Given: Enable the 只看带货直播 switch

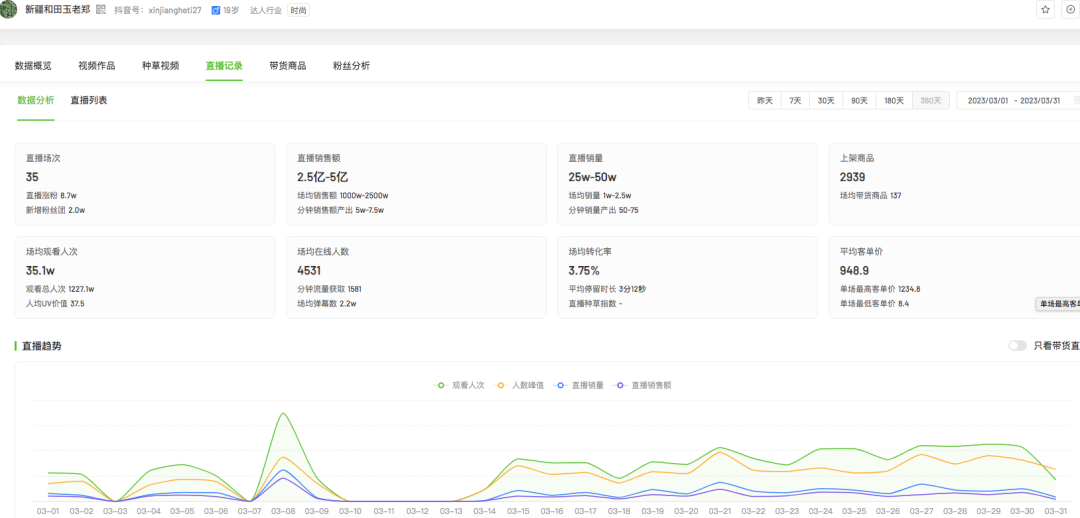Looking at the screenshot, I should [1017, 346].
